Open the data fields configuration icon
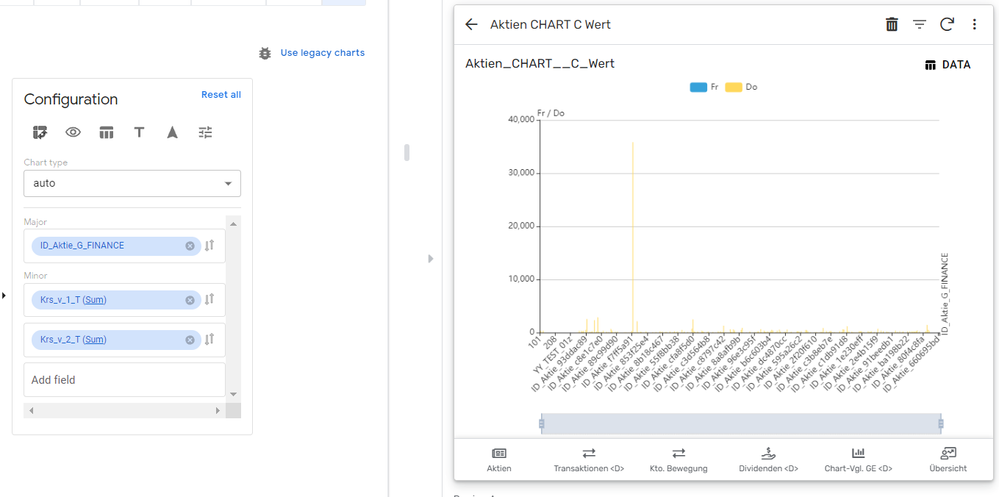The height and width of the screenshot is (497, 999). (x=40, y=133)
